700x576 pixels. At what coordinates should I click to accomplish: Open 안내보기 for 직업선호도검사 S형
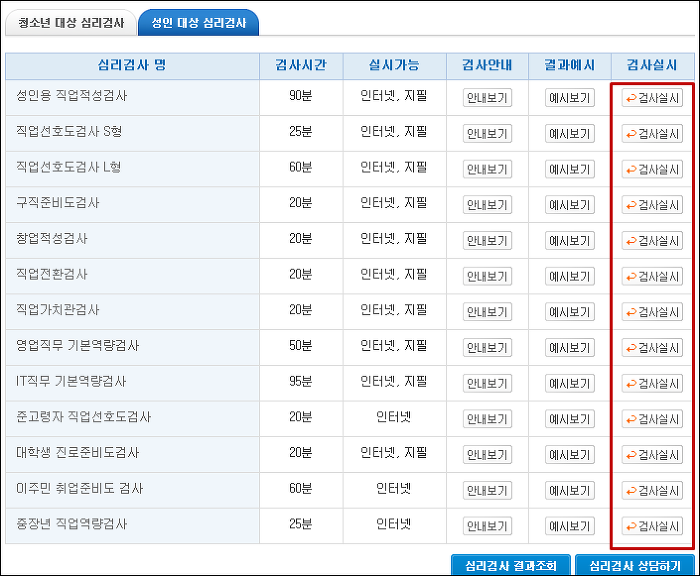tap(487, 134)
